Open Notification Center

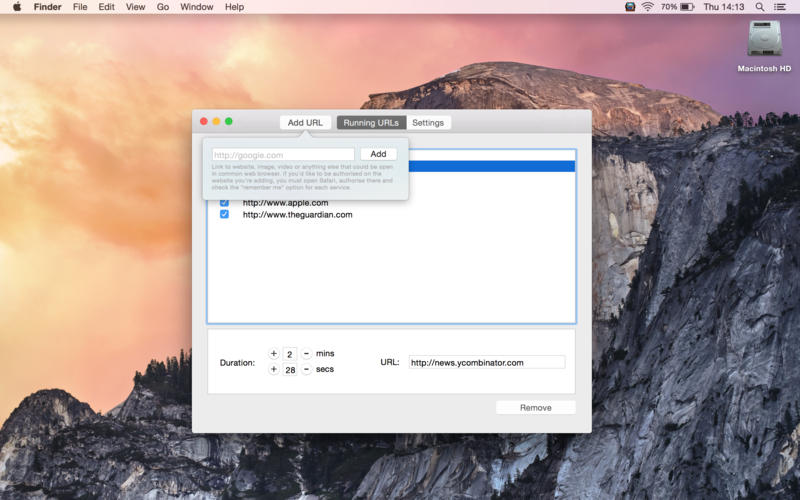click(781, 7)
